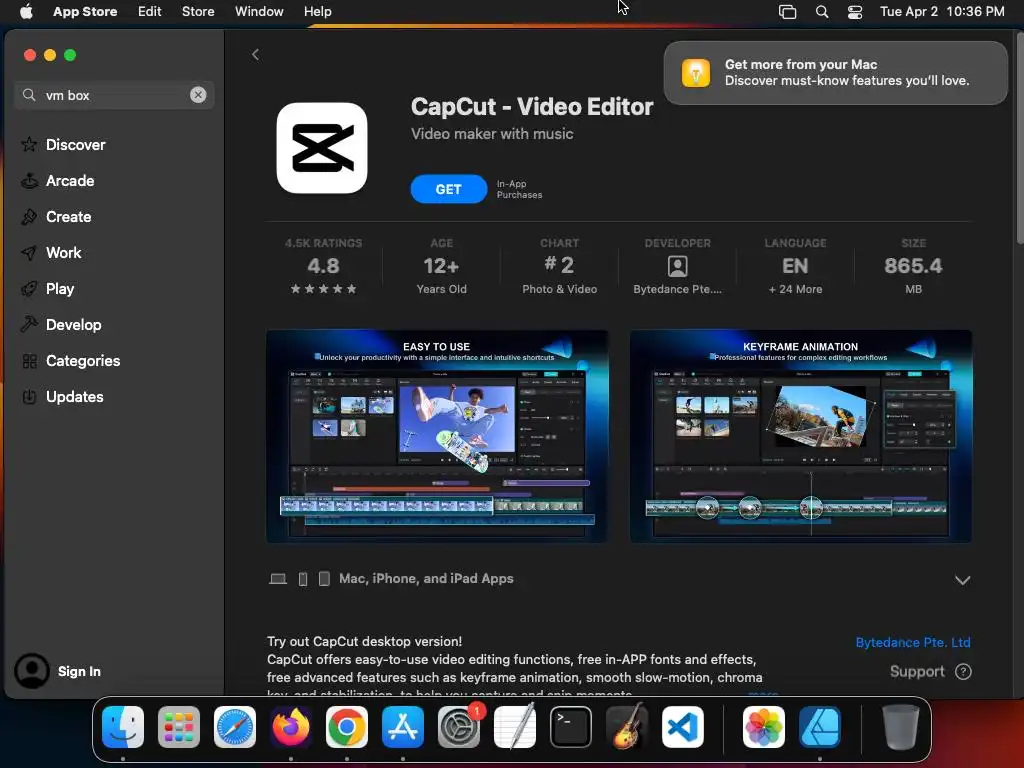Launch Visual Studio Code from the Dock

[x=682, y=727]
